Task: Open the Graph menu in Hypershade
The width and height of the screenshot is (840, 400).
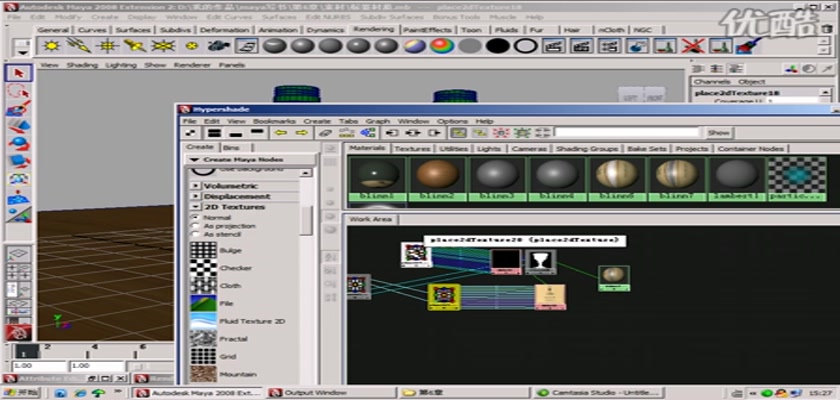Action: [378, 122]
